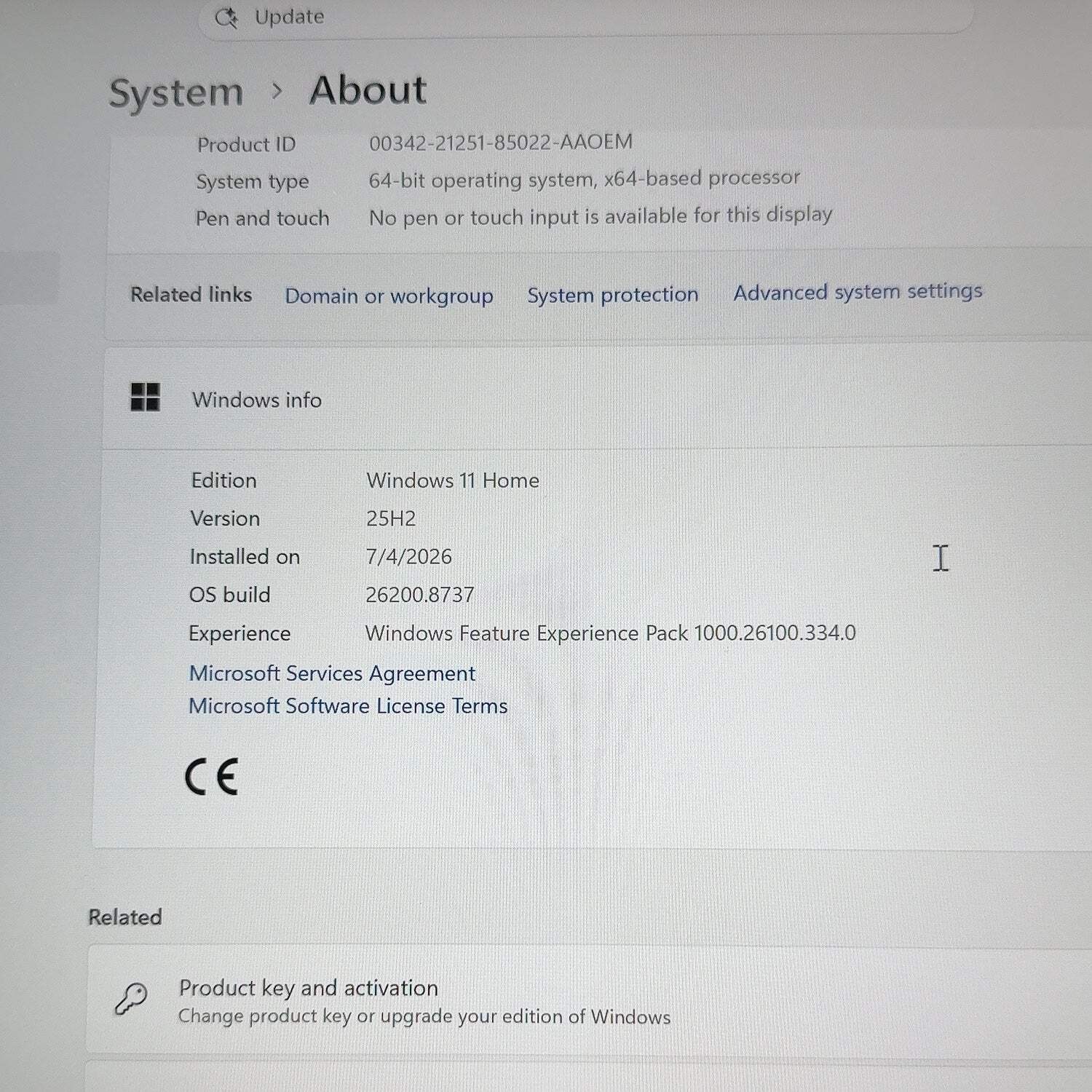Select the Windows Feature Experience Pack value
Screen dimensions: 1092x1092
coord(610,633)
